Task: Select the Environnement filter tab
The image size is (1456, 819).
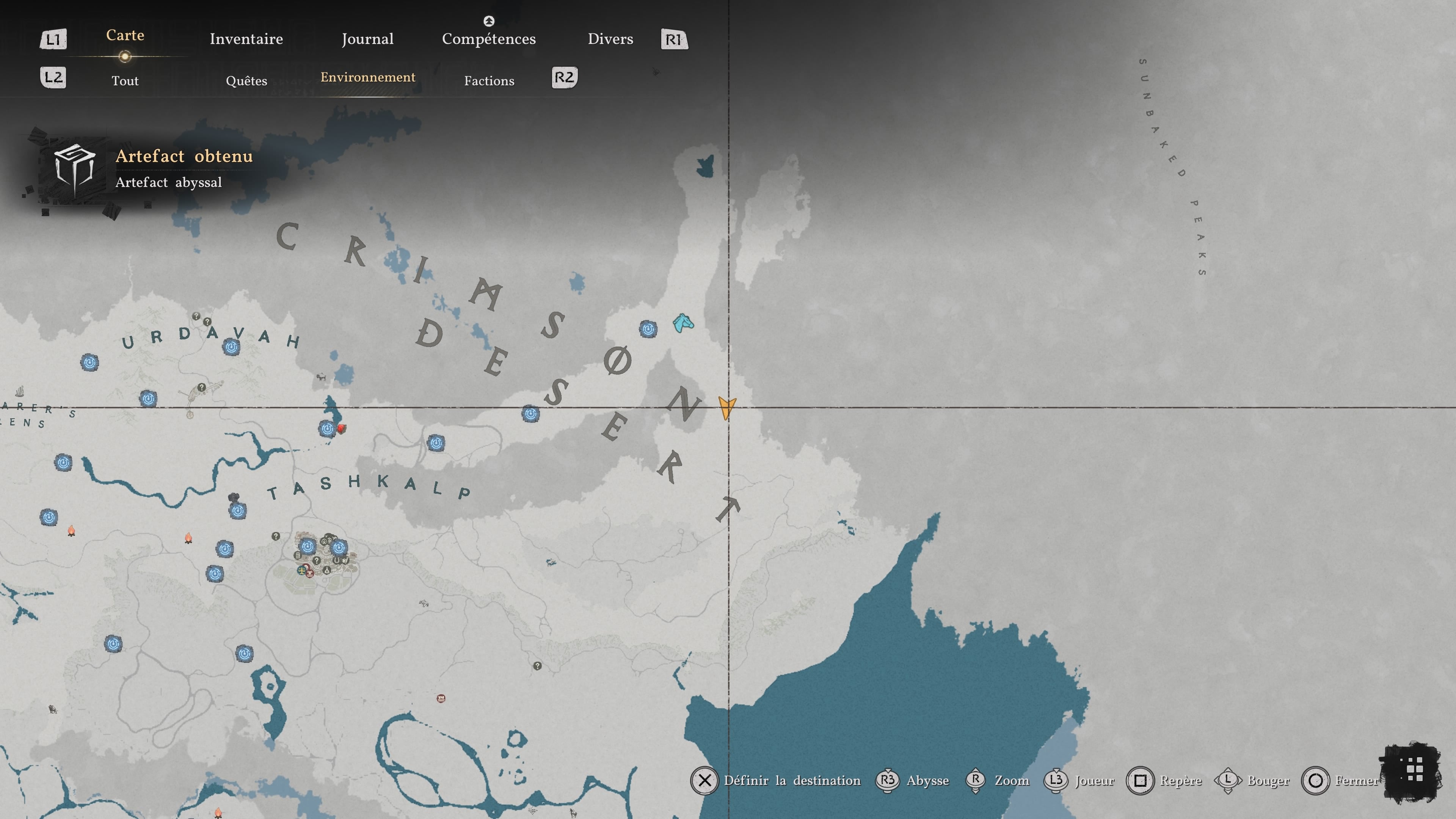Action: [x=368, y=77]
